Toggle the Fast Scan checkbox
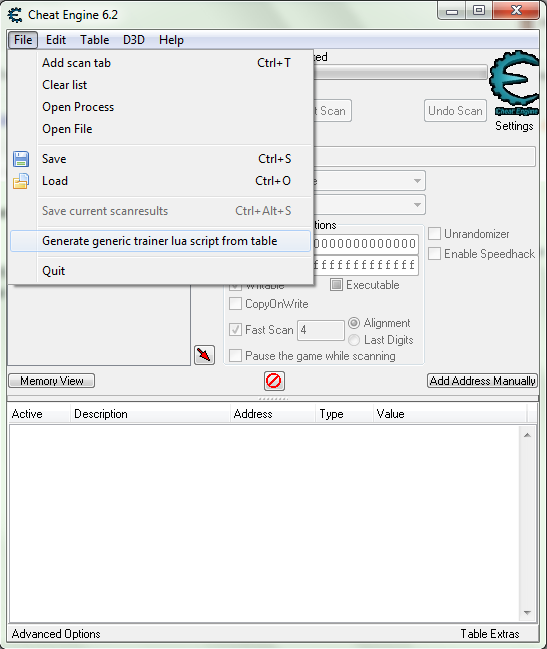This screenshot has width=547, height=649. [235, 330]
